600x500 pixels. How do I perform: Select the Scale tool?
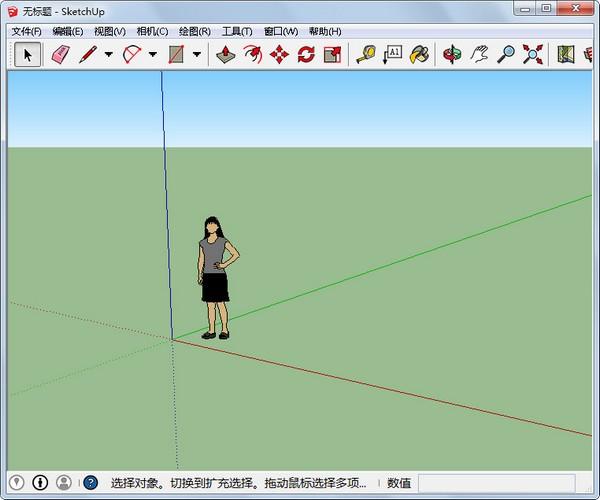click(333, 54)
